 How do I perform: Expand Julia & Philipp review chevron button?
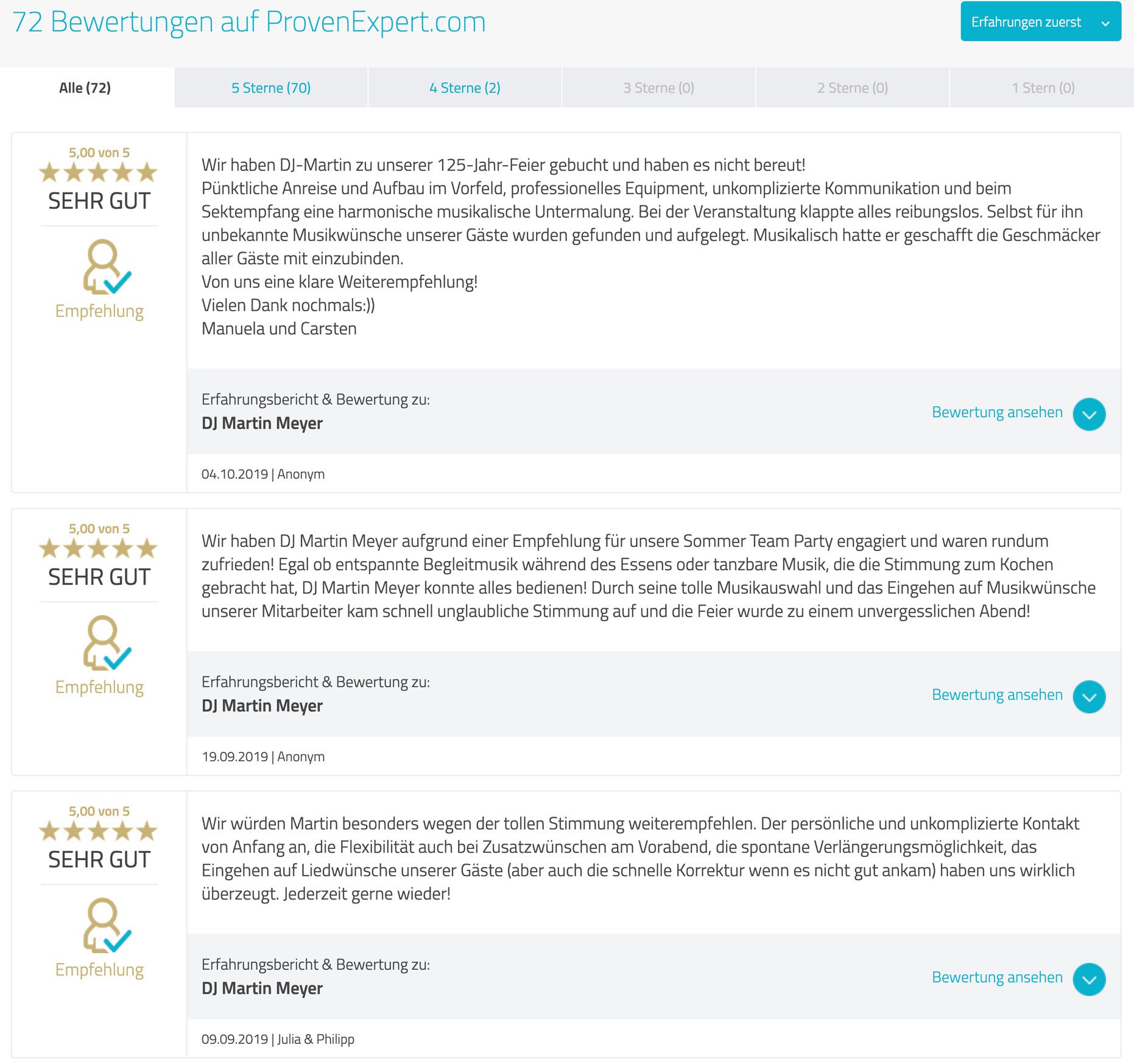[x=1089, y=979]
